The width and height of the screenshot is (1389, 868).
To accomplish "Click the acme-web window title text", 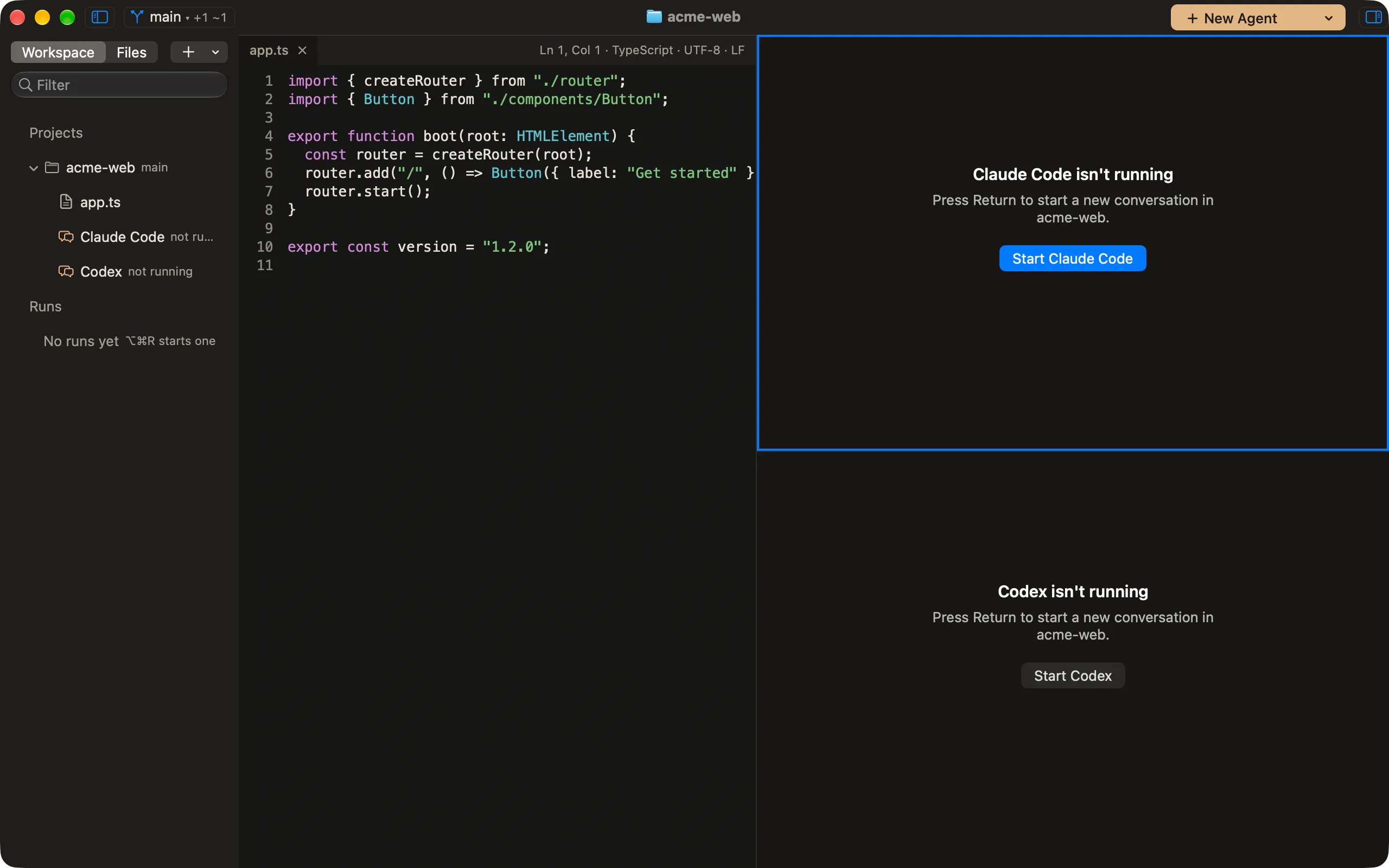I will click(704, 17).
